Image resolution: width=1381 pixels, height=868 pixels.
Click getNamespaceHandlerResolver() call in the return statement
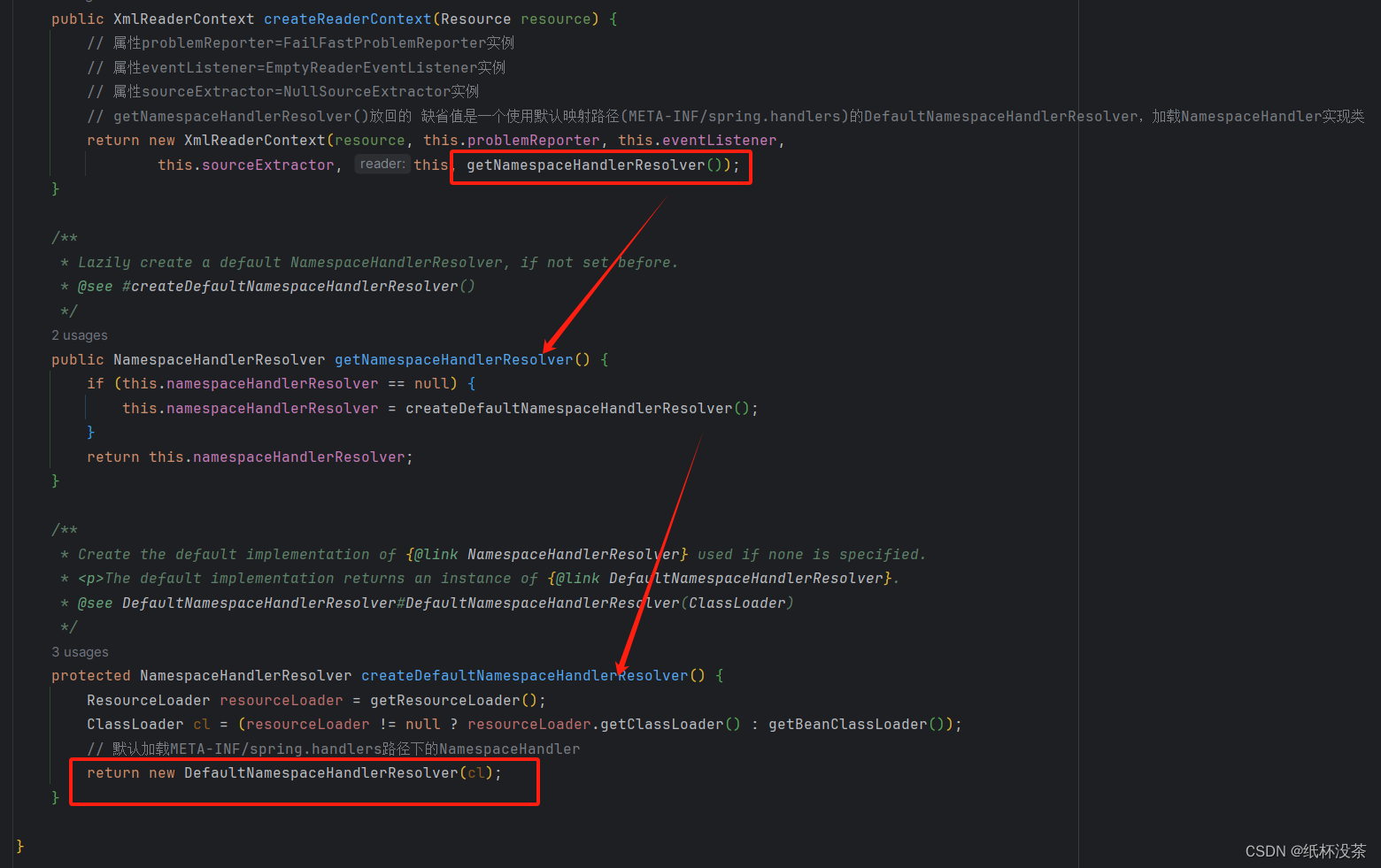(595, 165)
